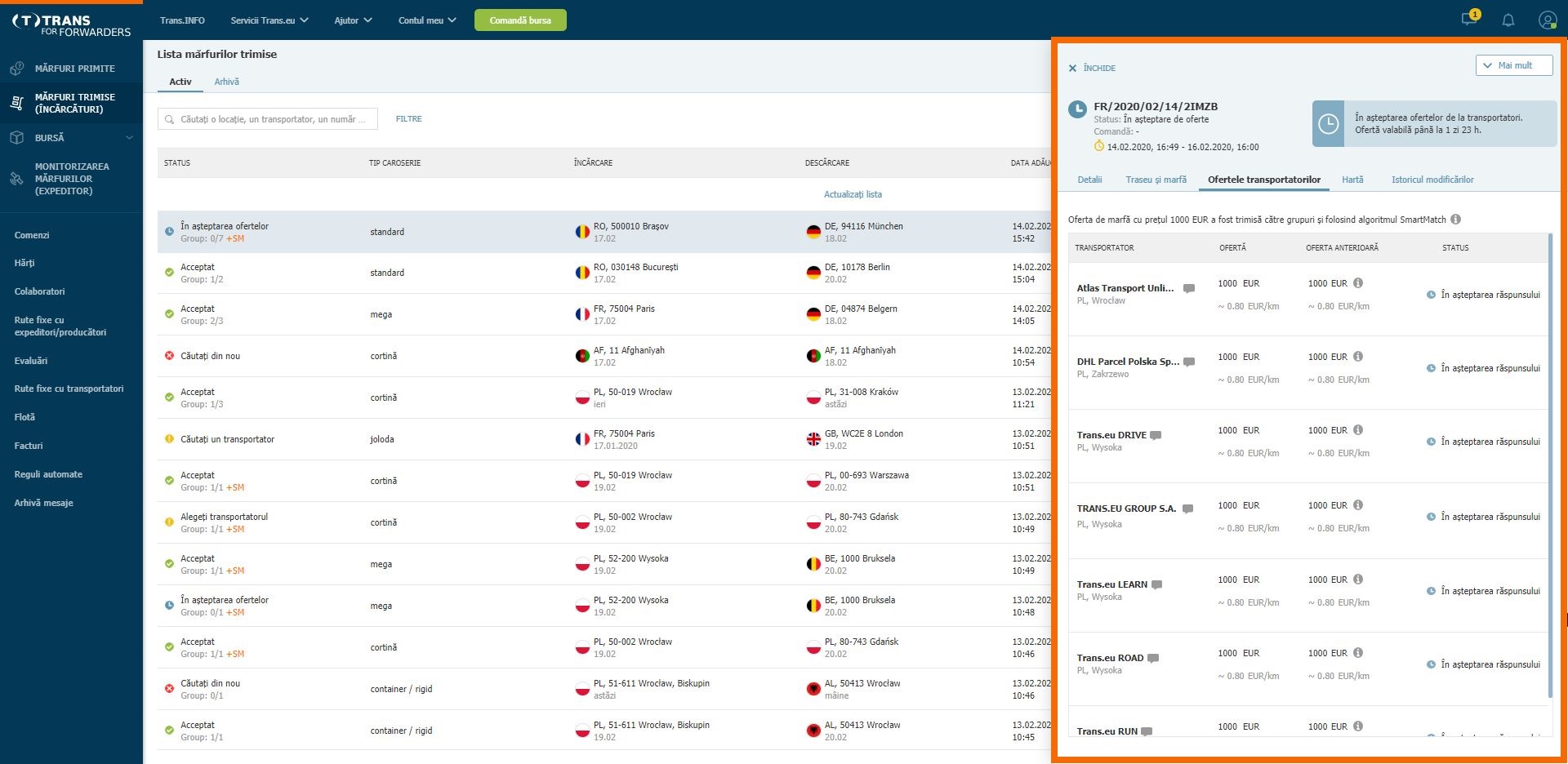Expand the Bursă sidebar section
This screenshot has width=1568, height=764.
71,138
